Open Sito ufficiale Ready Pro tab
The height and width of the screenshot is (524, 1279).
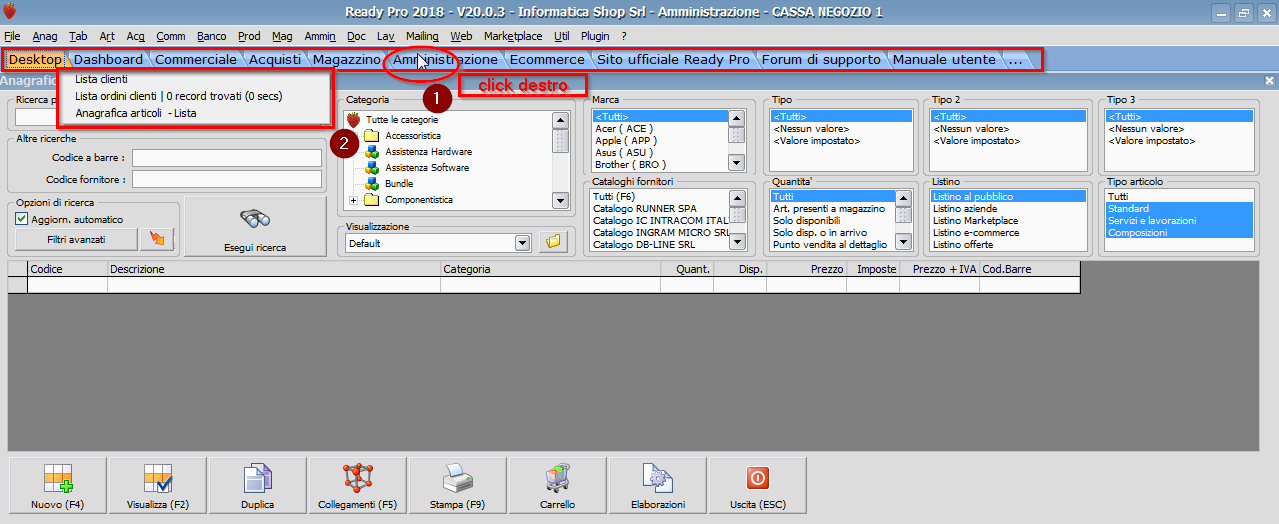pos(673,59)
